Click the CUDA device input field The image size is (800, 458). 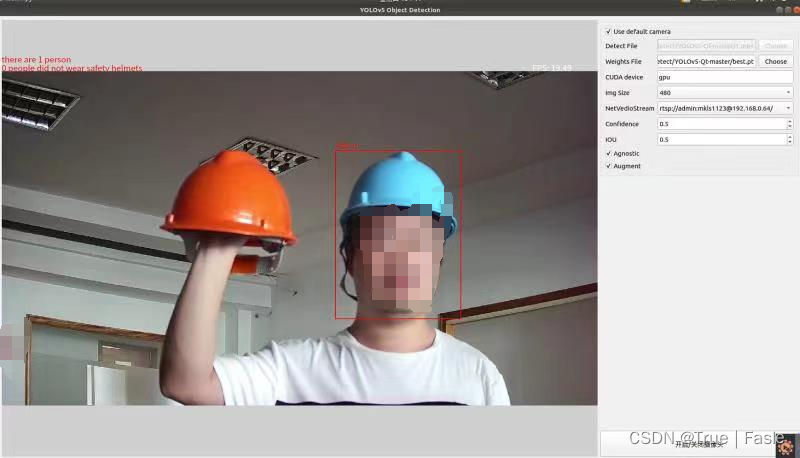pos(725,77)
